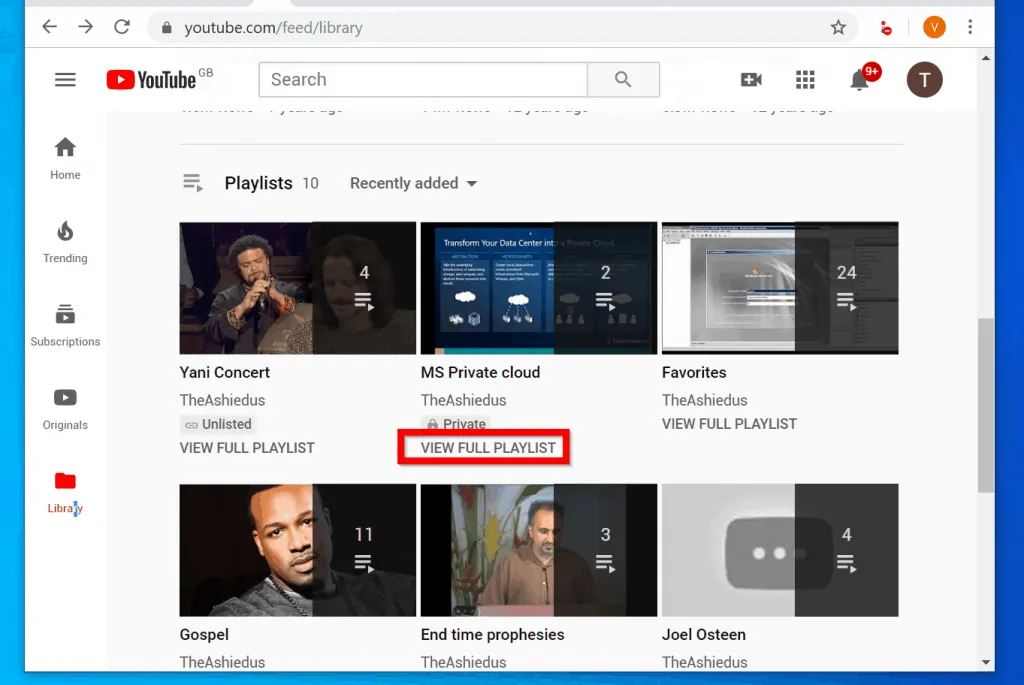Open the Yani Concert playlist thumbnail
1024x685 pixels.
(x=297, y=287)
